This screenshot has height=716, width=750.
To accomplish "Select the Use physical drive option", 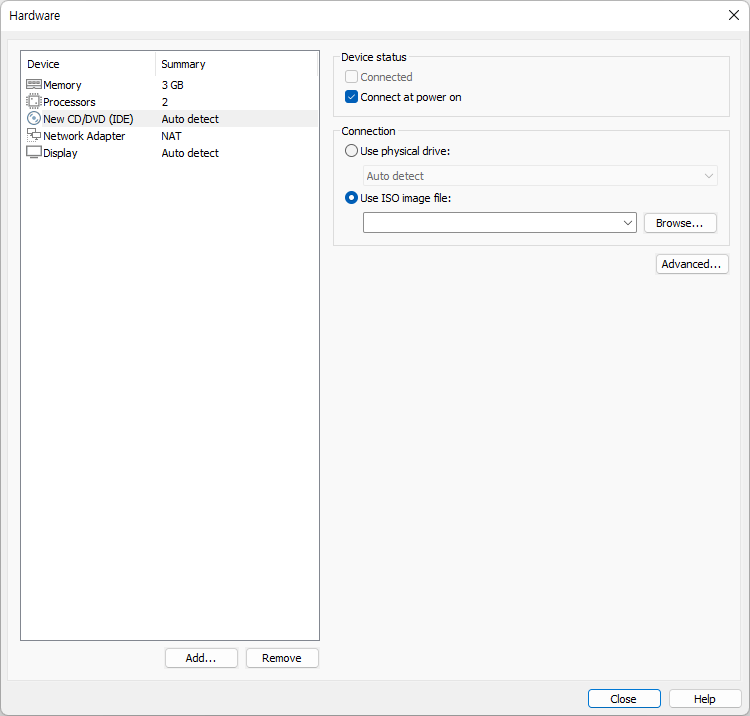I will click(x=352, y=151).
